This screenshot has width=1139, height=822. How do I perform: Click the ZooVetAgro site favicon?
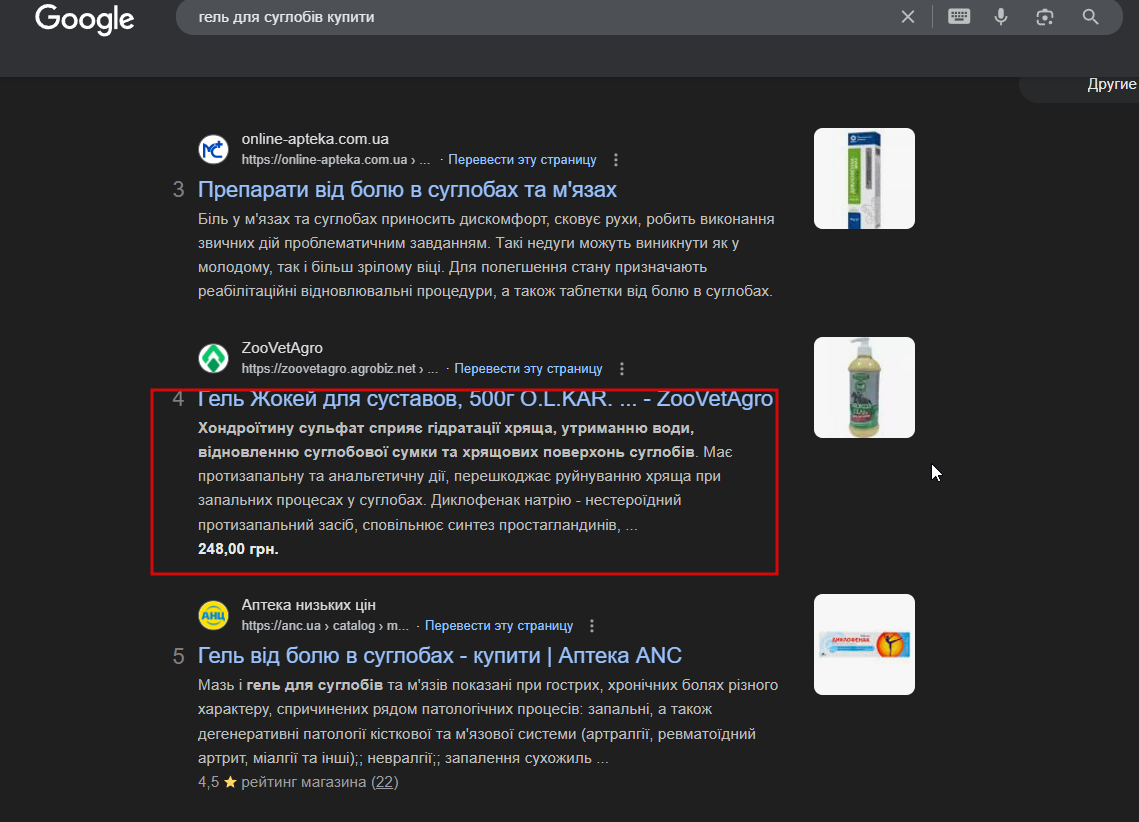pos(214,358)
